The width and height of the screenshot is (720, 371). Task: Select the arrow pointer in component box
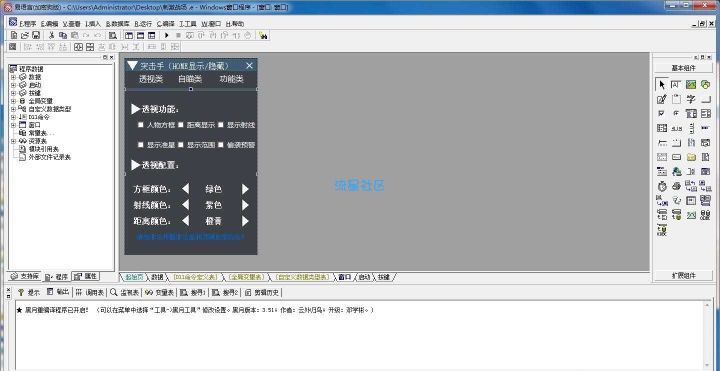[x=662, y=84]
